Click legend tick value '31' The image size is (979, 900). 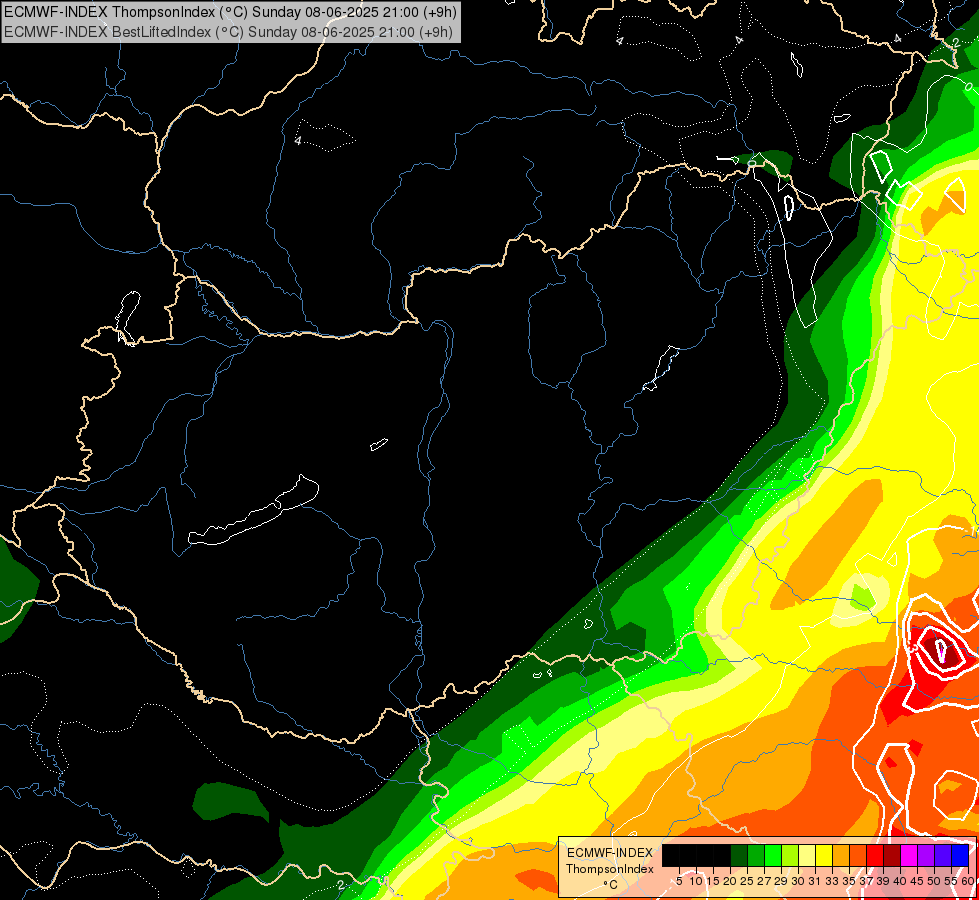(815, 881)
